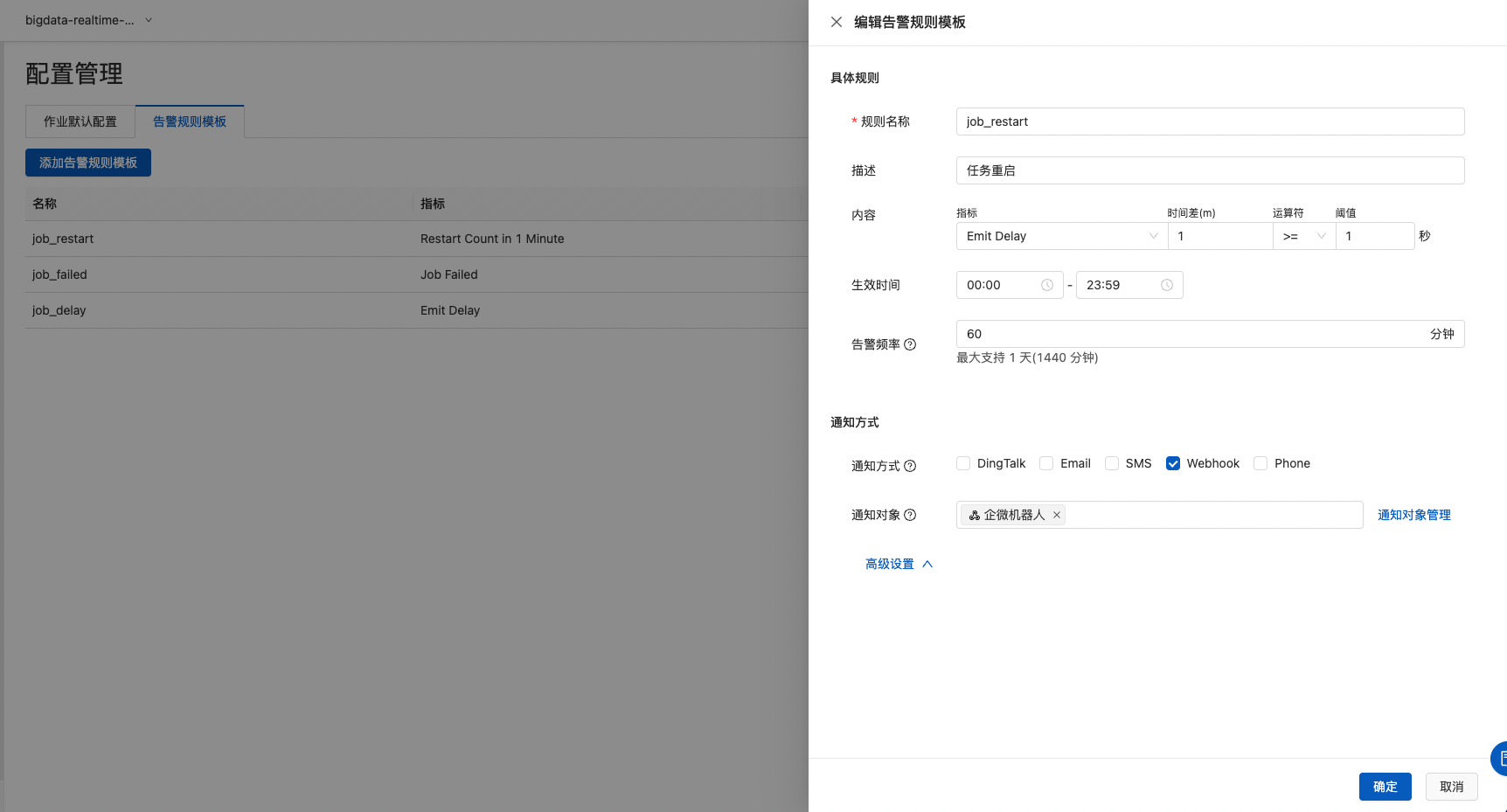Screen dimensions: 1507x812
Task: Click 'Restart Count in 1 Minute' cell
Action: pyautogui.click(x=492, y=239)
